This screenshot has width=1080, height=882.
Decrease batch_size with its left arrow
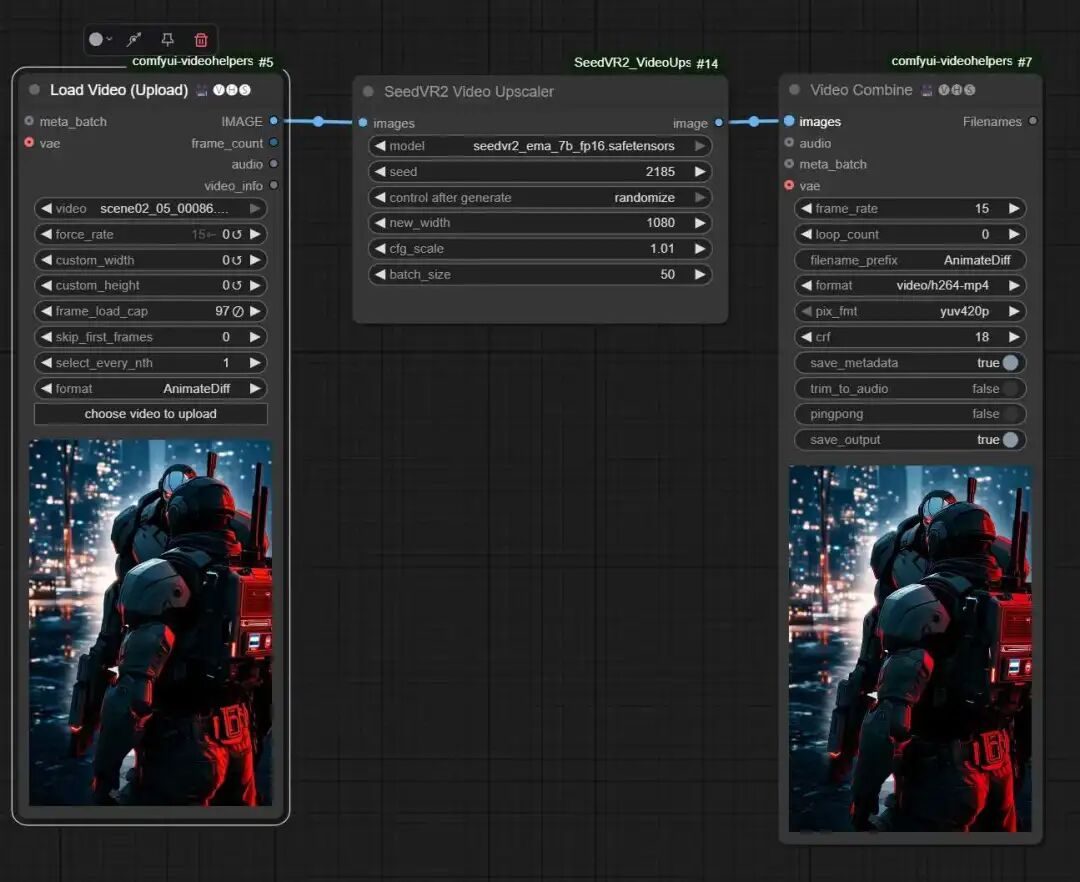pos(380,275)
